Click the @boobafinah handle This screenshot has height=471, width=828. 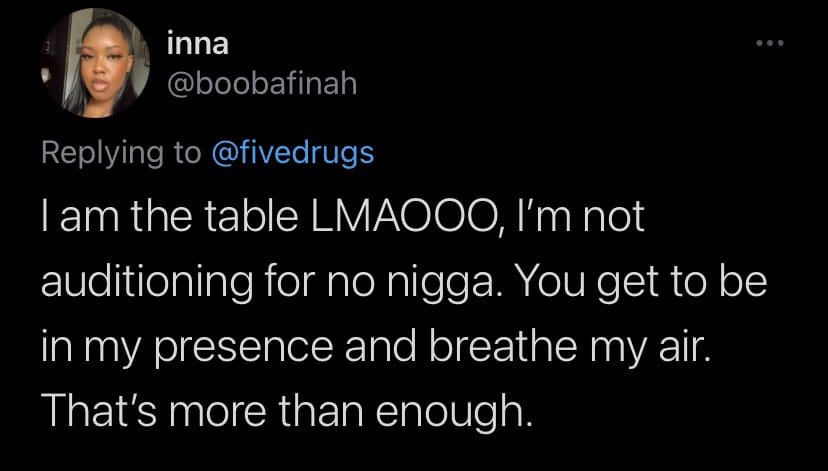tap(258, 86)
